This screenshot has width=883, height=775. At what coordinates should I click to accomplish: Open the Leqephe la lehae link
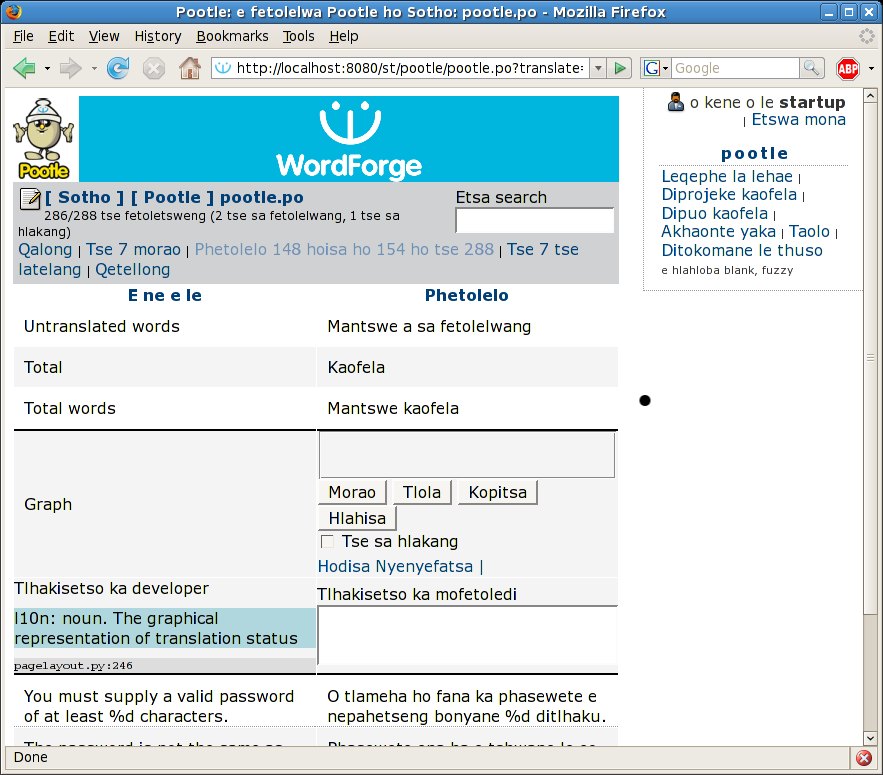[727, 176]
